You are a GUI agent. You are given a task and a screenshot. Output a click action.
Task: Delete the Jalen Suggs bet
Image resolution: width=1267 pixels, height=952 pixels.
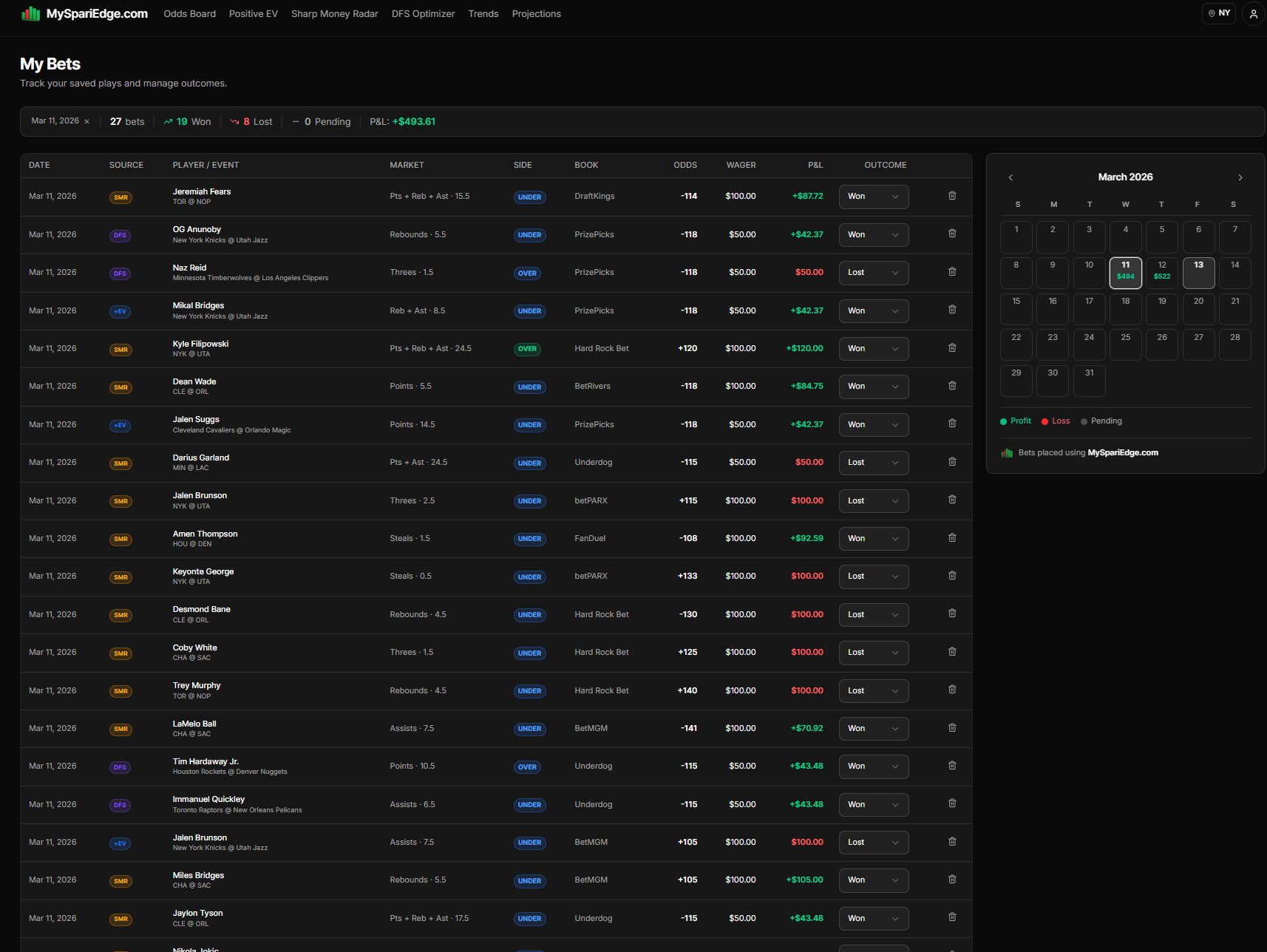coord(952,424)
